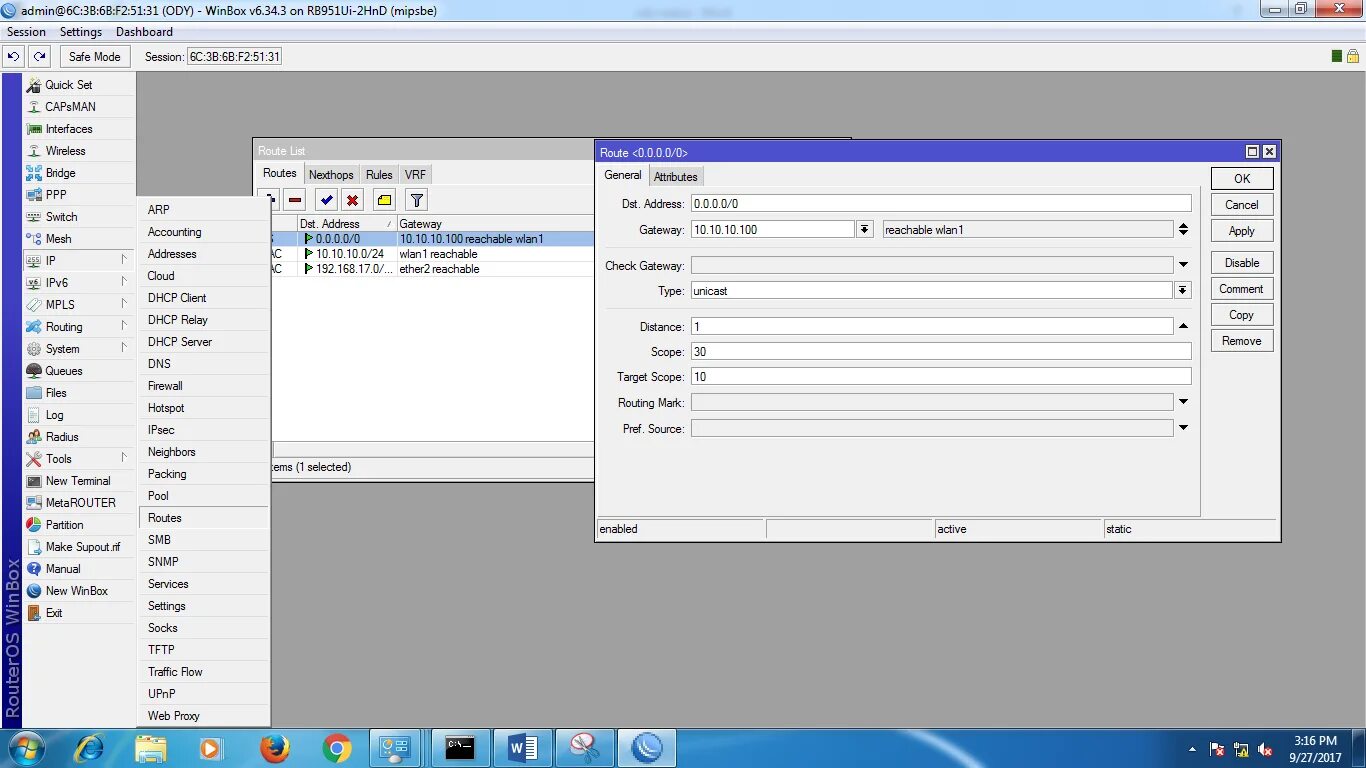This screenshot has width=1366, height=768.
Task: Select DNS in the IP submenu
Action: click(x=204, y=364)
